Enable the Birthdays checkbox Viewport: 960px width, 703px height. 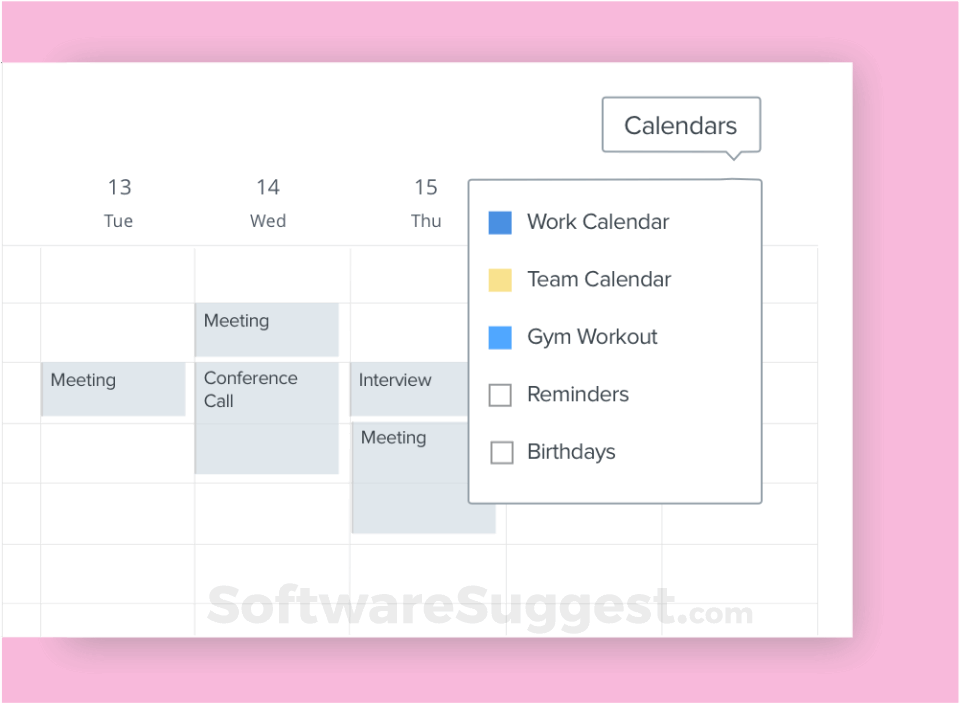pos(501,453)
